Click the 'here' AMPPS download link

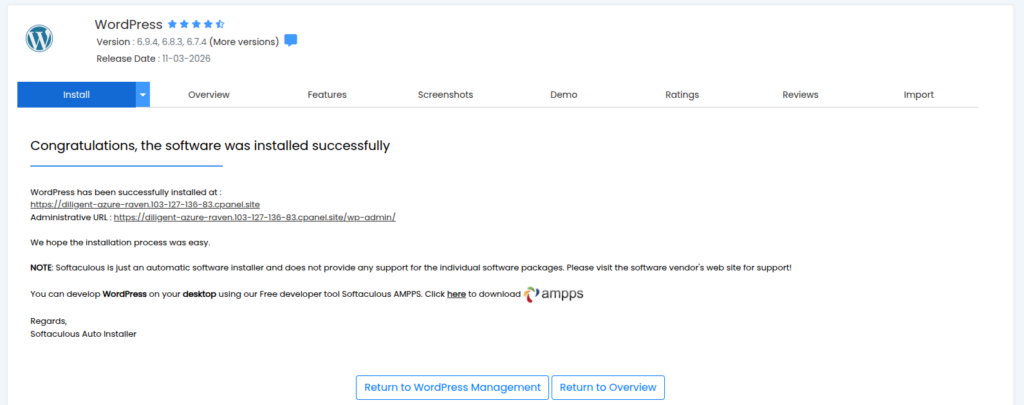[456, 295]
